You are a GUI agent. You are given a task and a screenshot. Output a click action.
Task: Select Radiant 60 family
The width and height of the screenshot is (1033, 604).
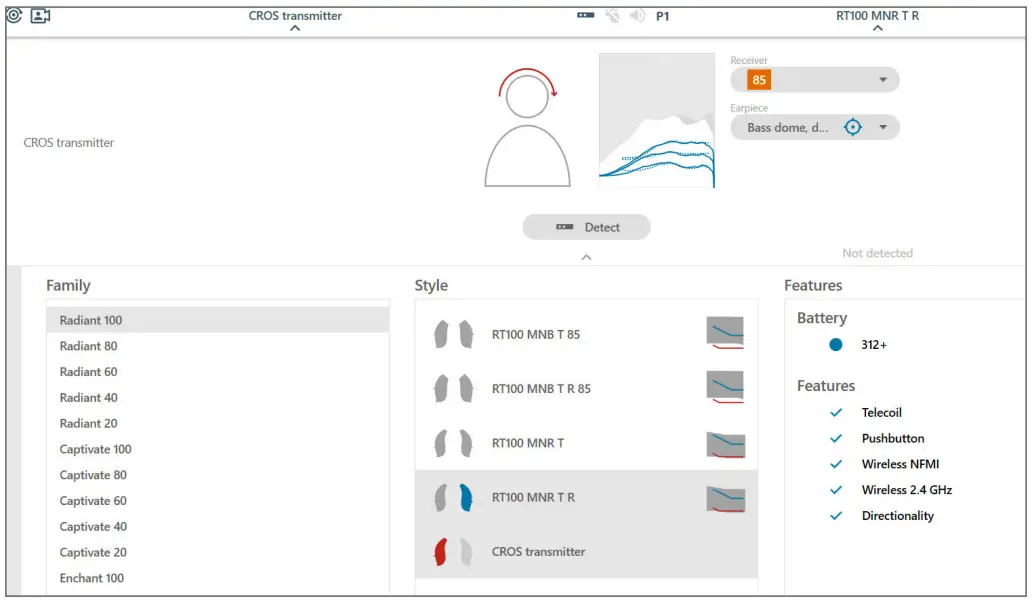pos(218,371)
